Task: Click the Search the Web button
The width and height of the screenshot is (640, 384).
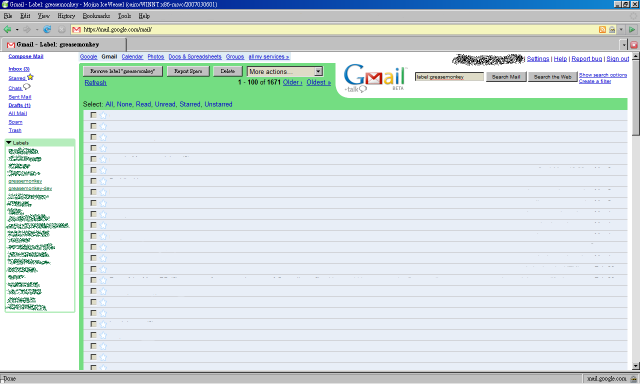Action: [x=553, y=77]
